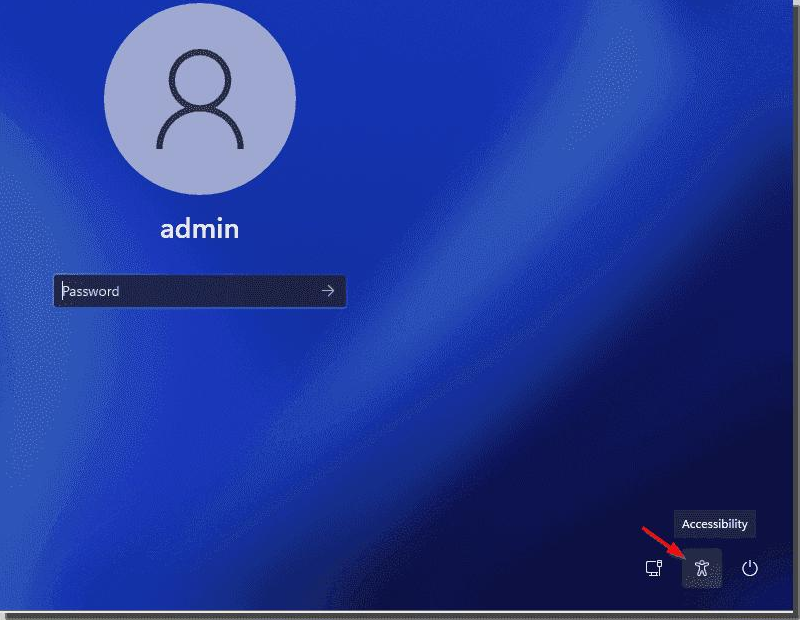The height and width of the screenshot is (620, 800).
Task: Select the admin username text
Action: [x=200, y=228]
